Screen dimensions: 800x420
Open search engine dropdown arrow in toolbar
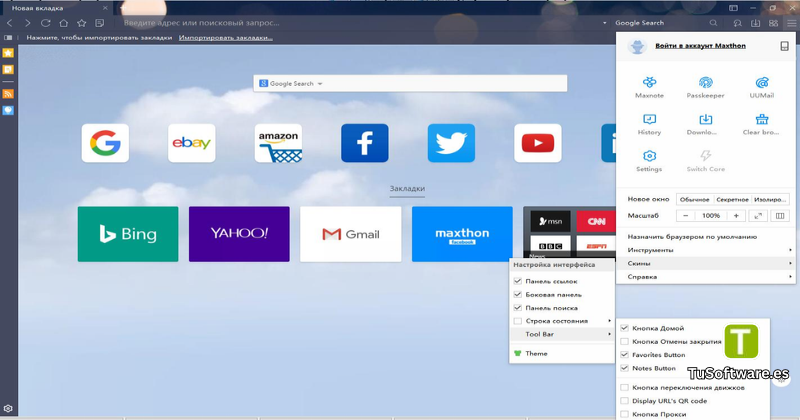[605, 23]
